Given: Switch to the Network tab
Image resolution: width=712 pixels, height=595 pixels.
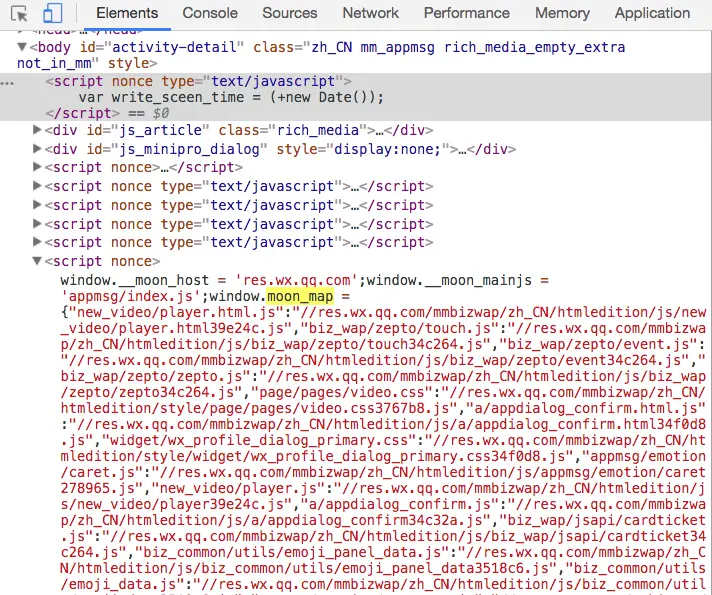Looking at the screenshot, I should (371, 13).
